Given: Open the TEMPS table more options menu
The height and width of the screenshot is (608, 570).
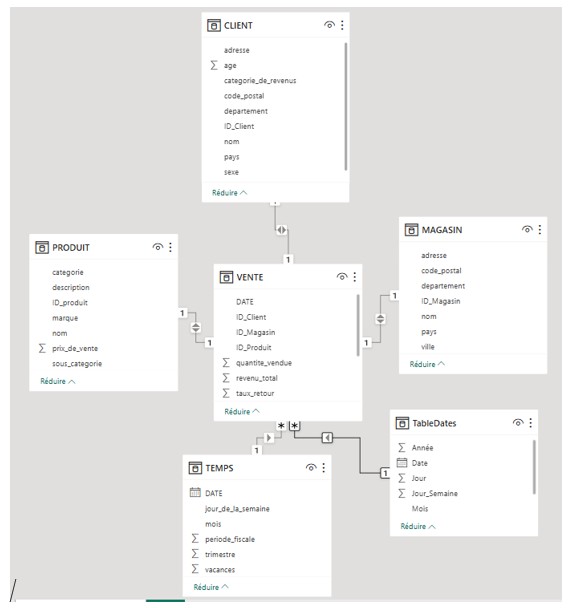Looking at the screenshot, I should pos(323,468).
